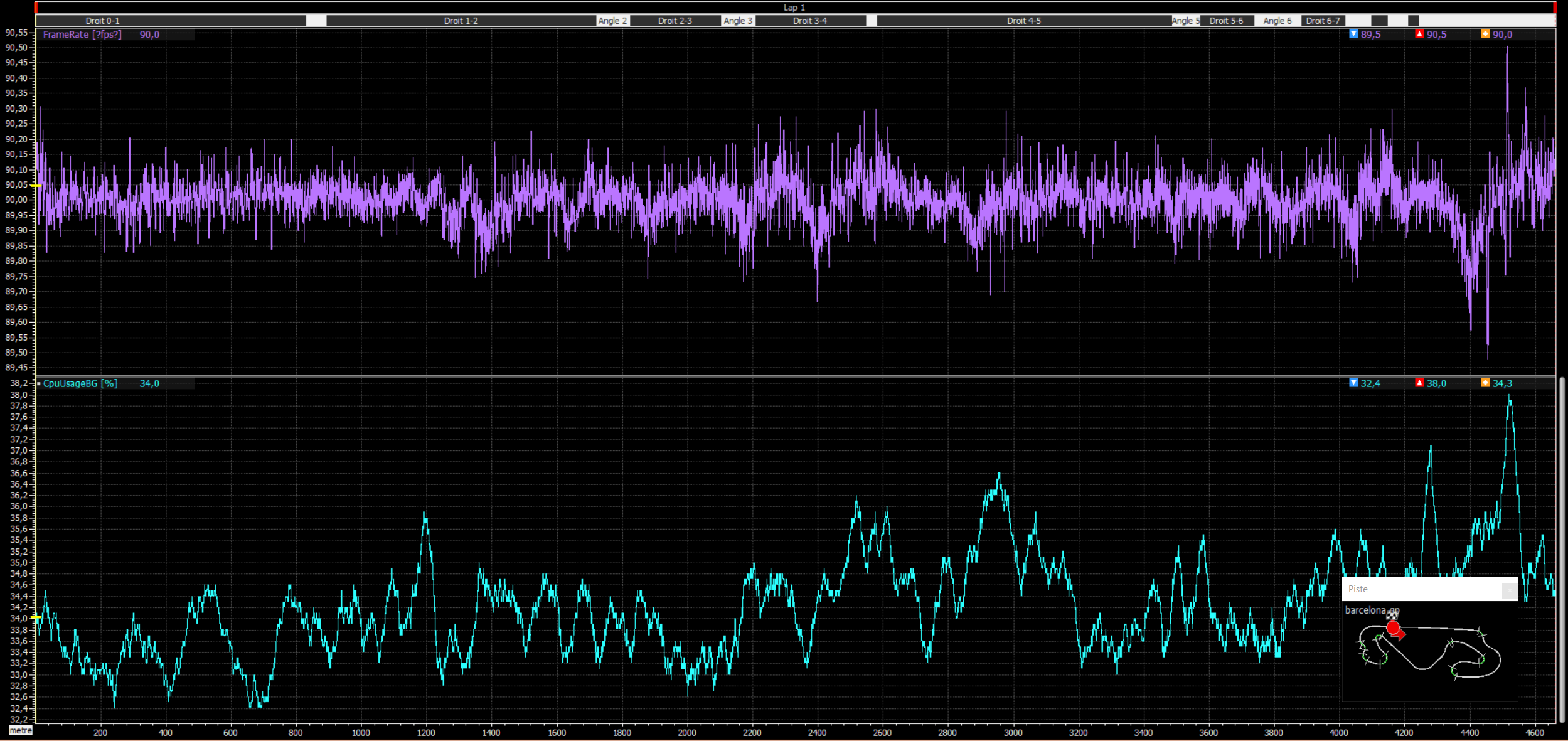This screenshot has height=741, width=1568.
Task: Click the yellow cursor marker on FrameRate axis
Action: (36, 186)
